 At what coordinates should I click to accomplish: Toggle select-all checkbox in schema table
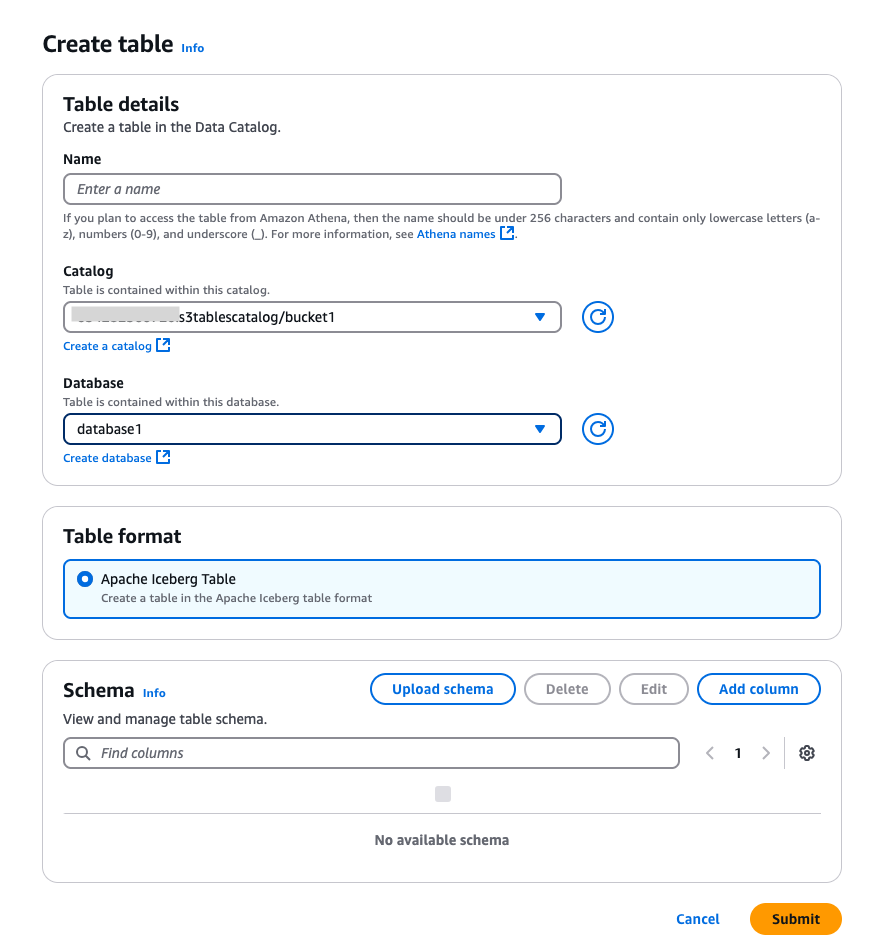(x=443, y=794)
